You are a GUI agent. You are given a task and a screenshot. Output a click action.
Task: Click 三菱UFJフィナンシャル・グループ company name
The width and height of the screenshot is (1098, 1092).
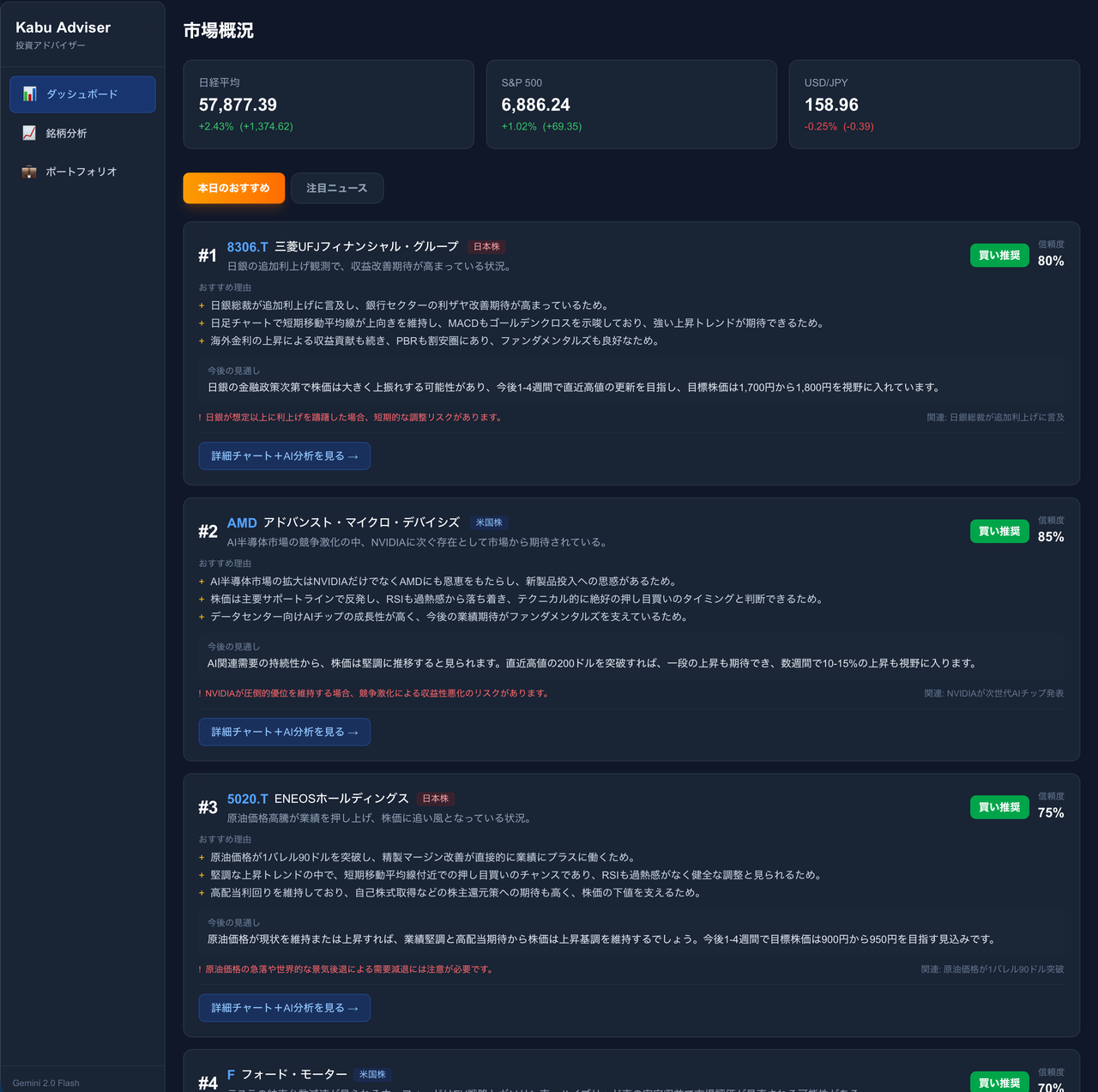367,247
